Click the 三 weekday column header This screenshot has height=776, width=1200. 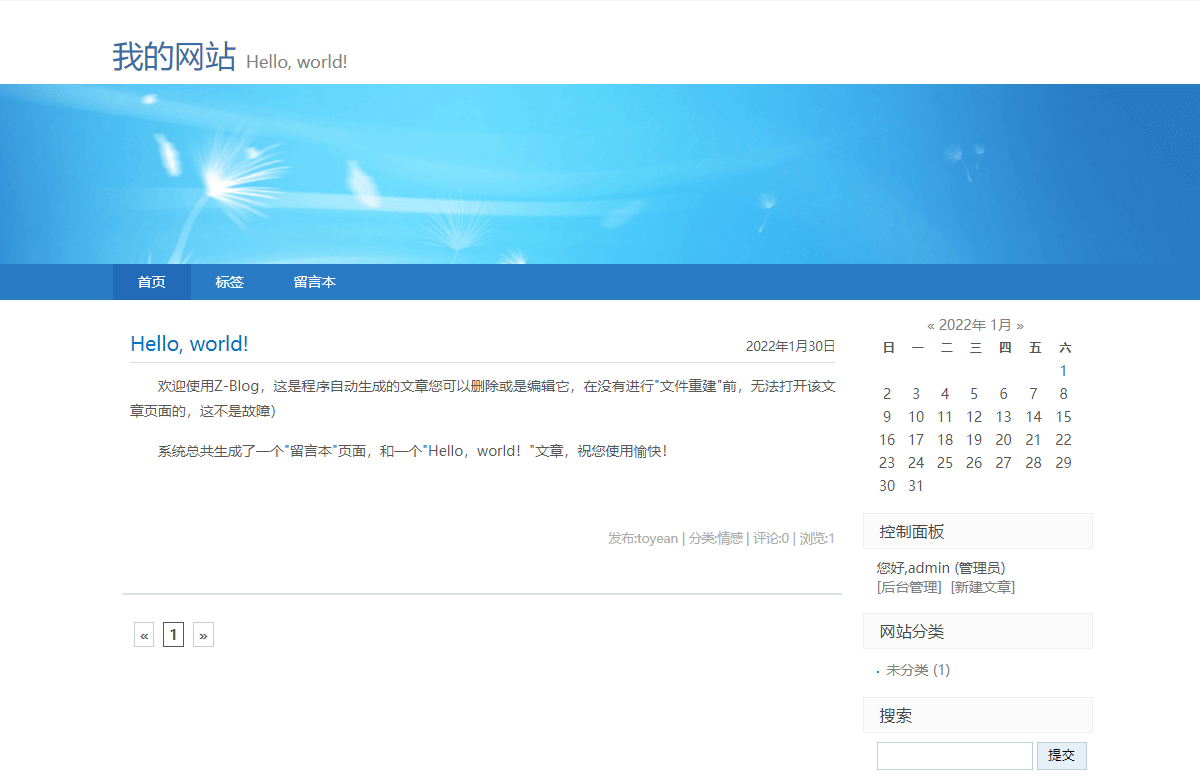[x=975, y=348]
